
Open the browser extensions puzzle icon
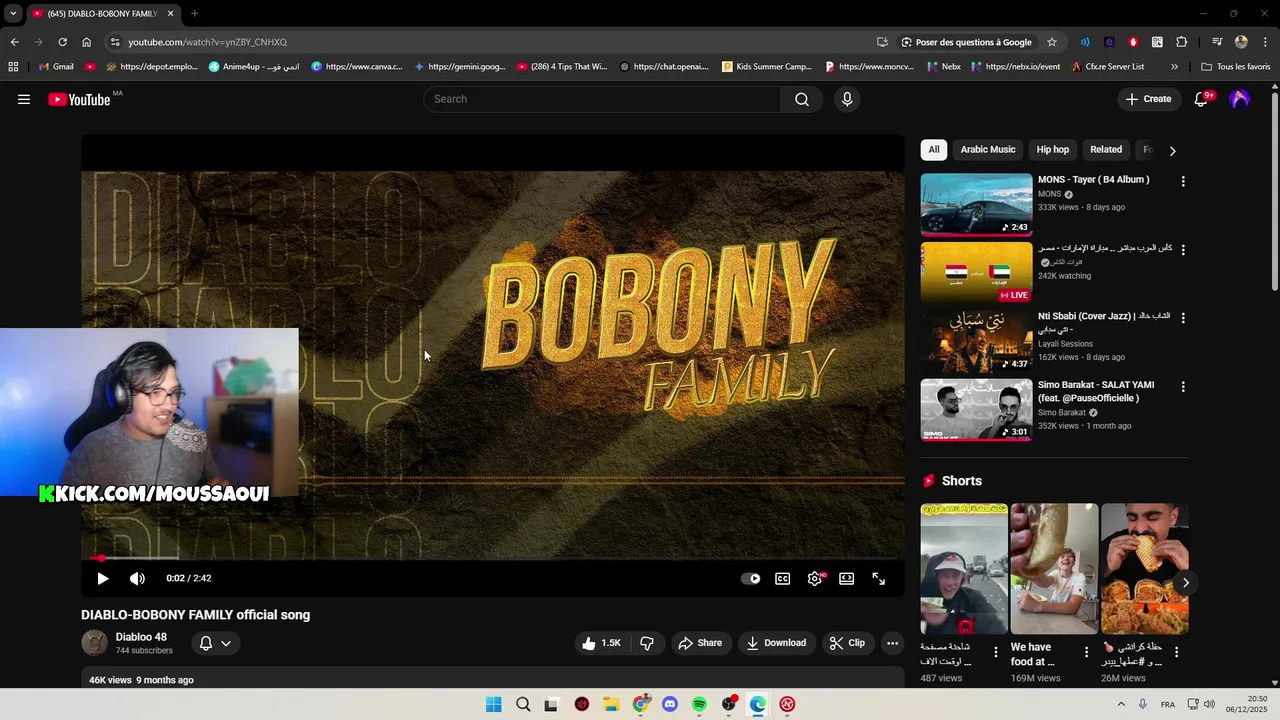point(1181,42)
